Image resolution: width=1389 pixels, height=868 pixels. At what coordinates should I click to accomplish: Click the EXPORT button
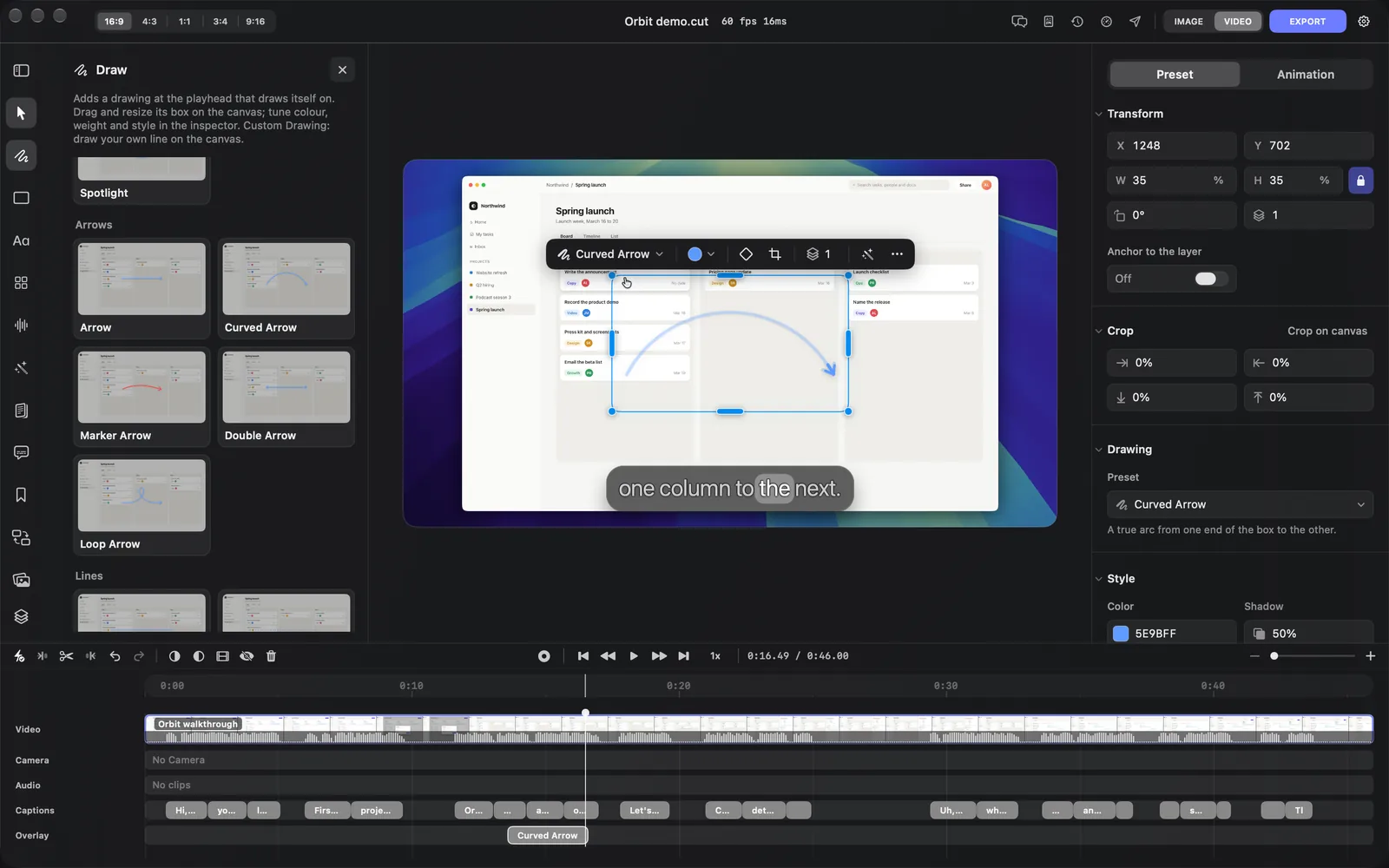click(1307, 22)
